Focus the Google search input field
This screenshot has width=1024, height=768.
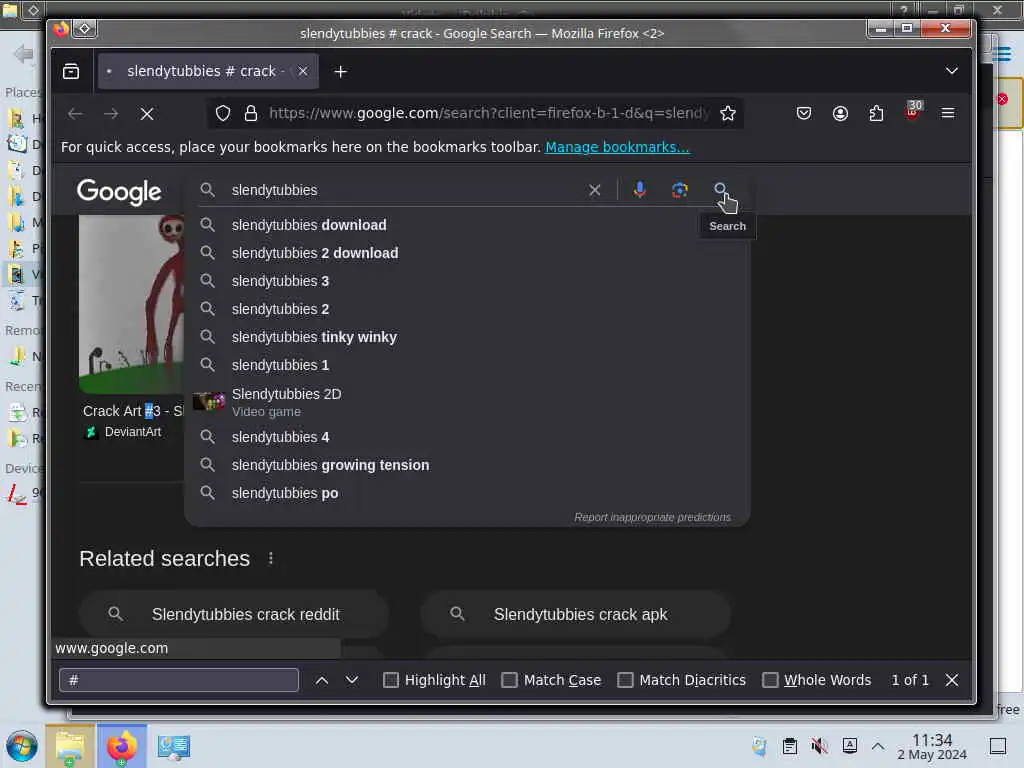coord(405,190)
